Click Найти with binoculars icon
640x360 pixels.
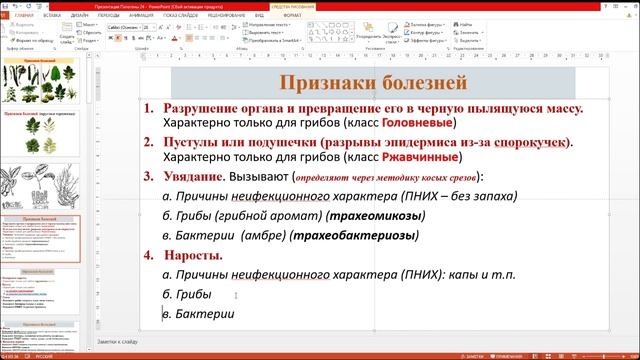coord(463,24)
